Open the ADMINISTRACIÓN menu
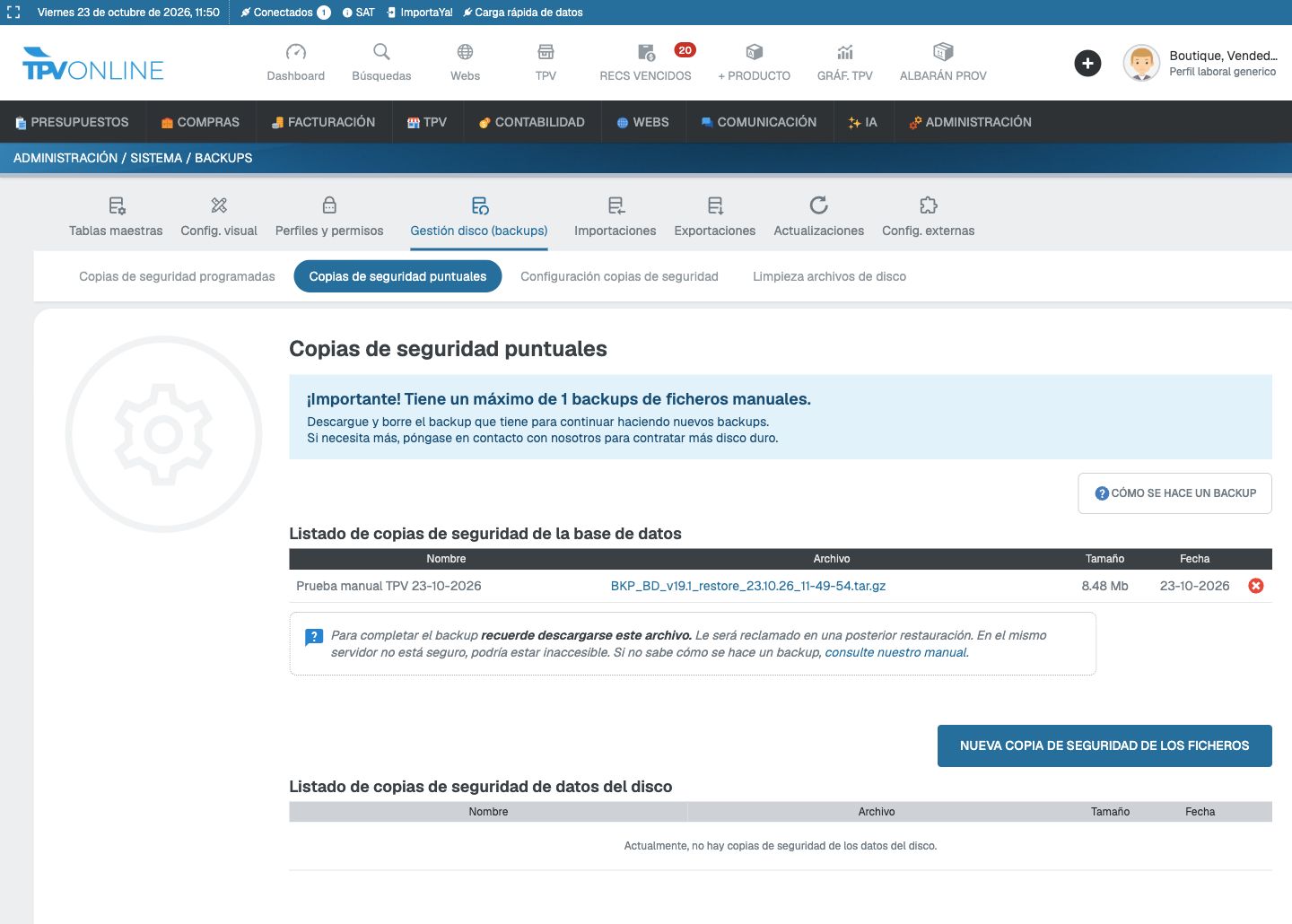1292x924 pixels. click(971, 122)
